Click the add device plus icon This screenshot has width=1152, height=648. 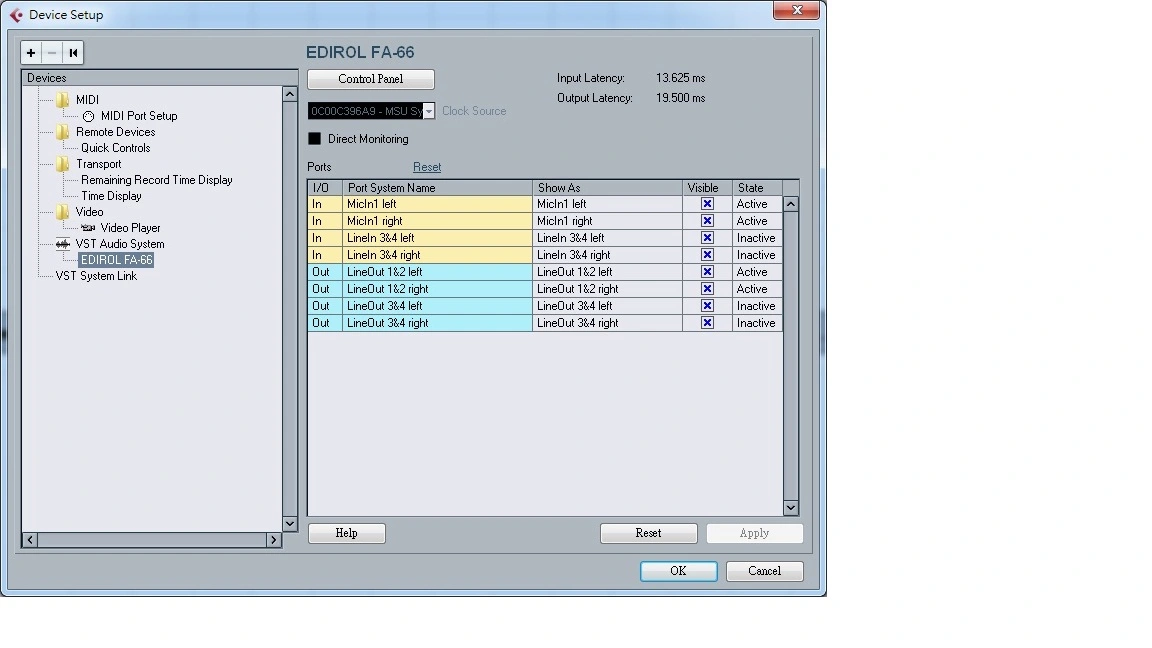coord(31,53)
